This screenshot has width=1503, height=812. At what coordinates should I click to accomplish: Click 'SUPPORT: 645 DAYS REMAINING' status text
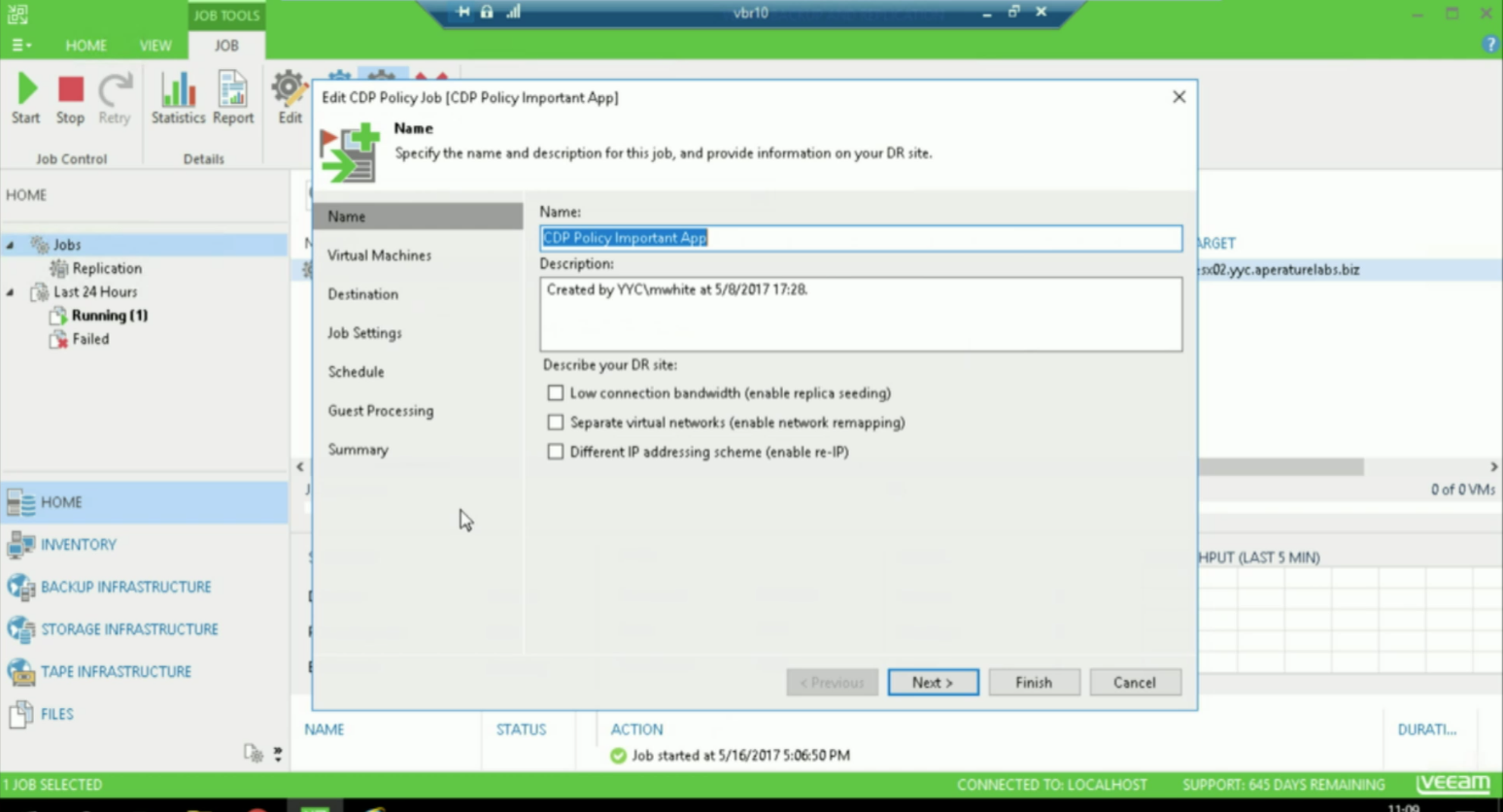point(1283,785)
